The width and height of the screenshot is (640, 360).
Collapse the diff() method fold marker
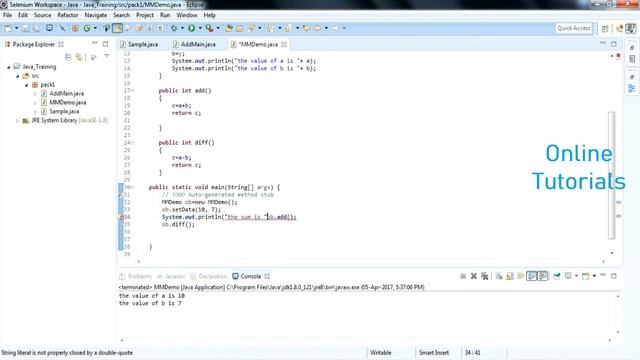point(133,142)
